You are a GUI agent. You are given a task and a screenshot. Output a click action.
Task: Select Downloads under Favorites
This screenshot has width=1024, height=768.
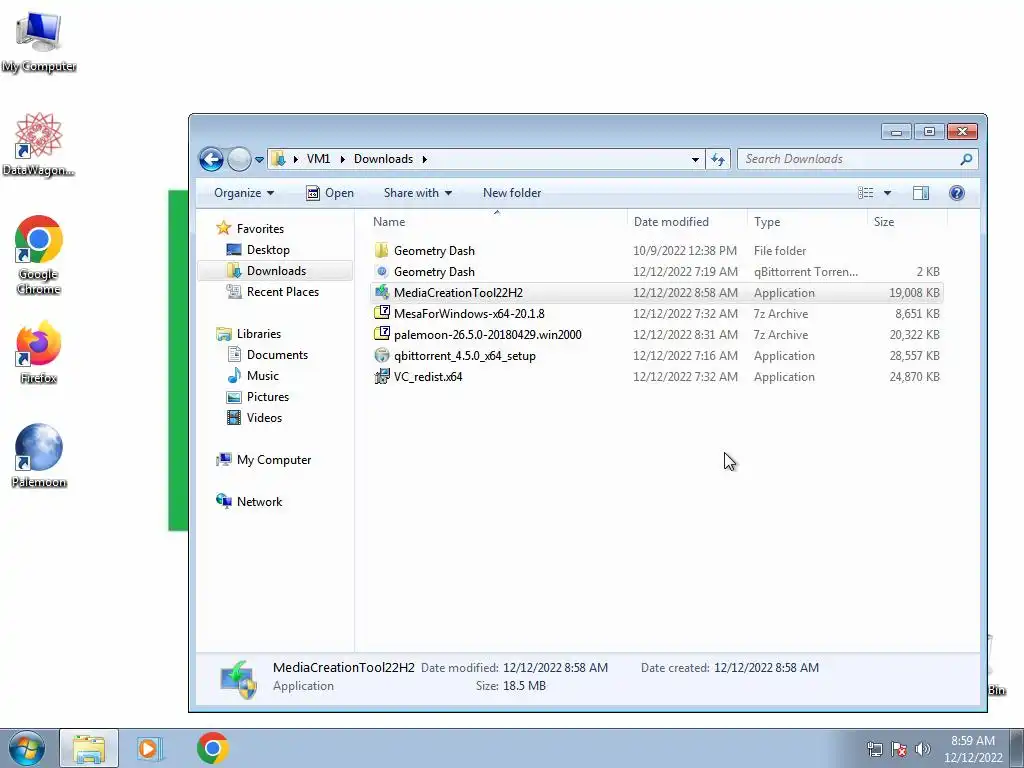(x=275, y=270)
